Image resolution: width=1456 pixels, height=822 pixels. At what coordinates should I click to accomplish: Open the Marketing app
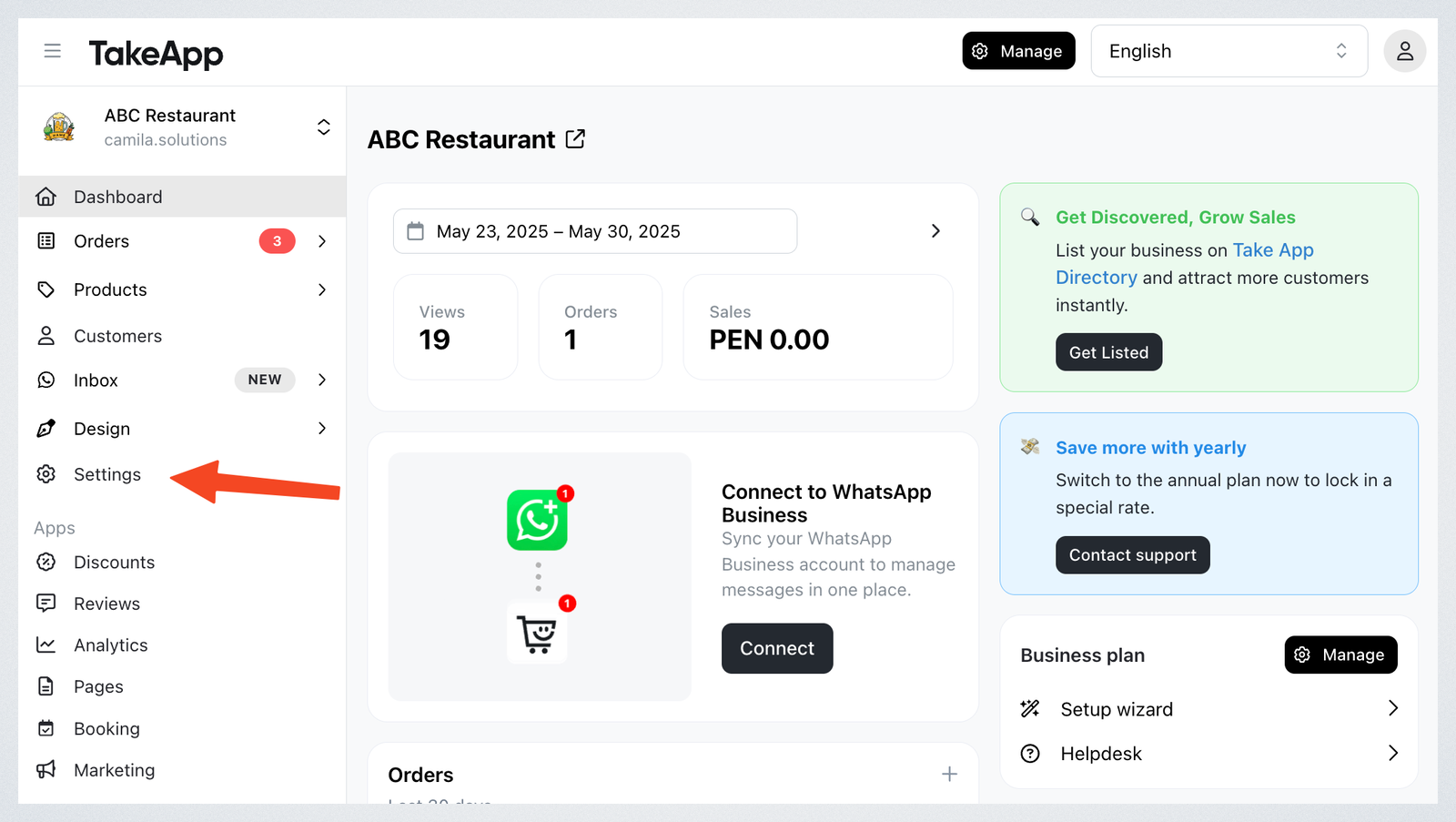point(182,770)
